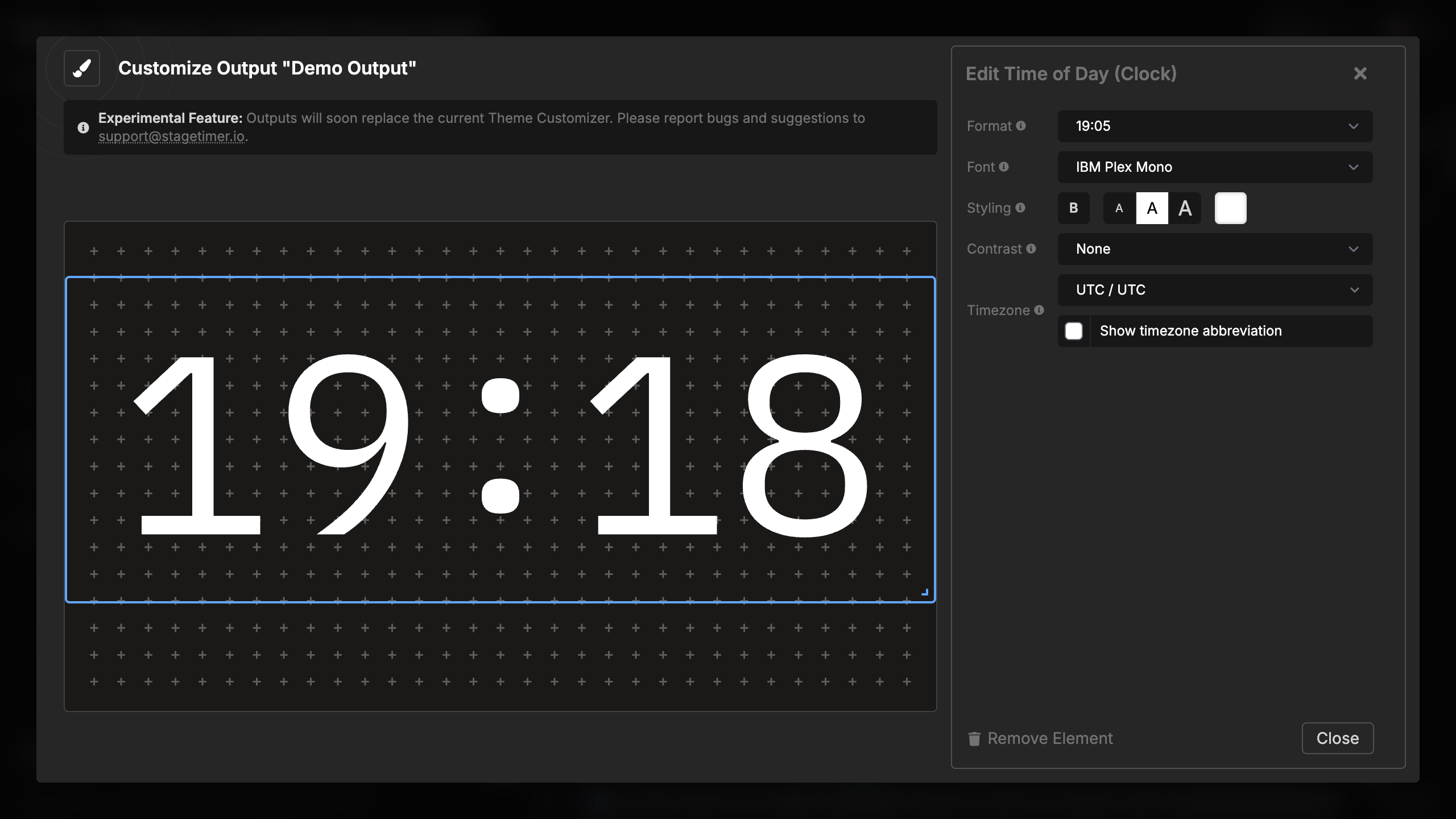Open the Timezone dropdown showing UTC / UTC
This screenshot has height=819, width=1456.
point(1214,290)
